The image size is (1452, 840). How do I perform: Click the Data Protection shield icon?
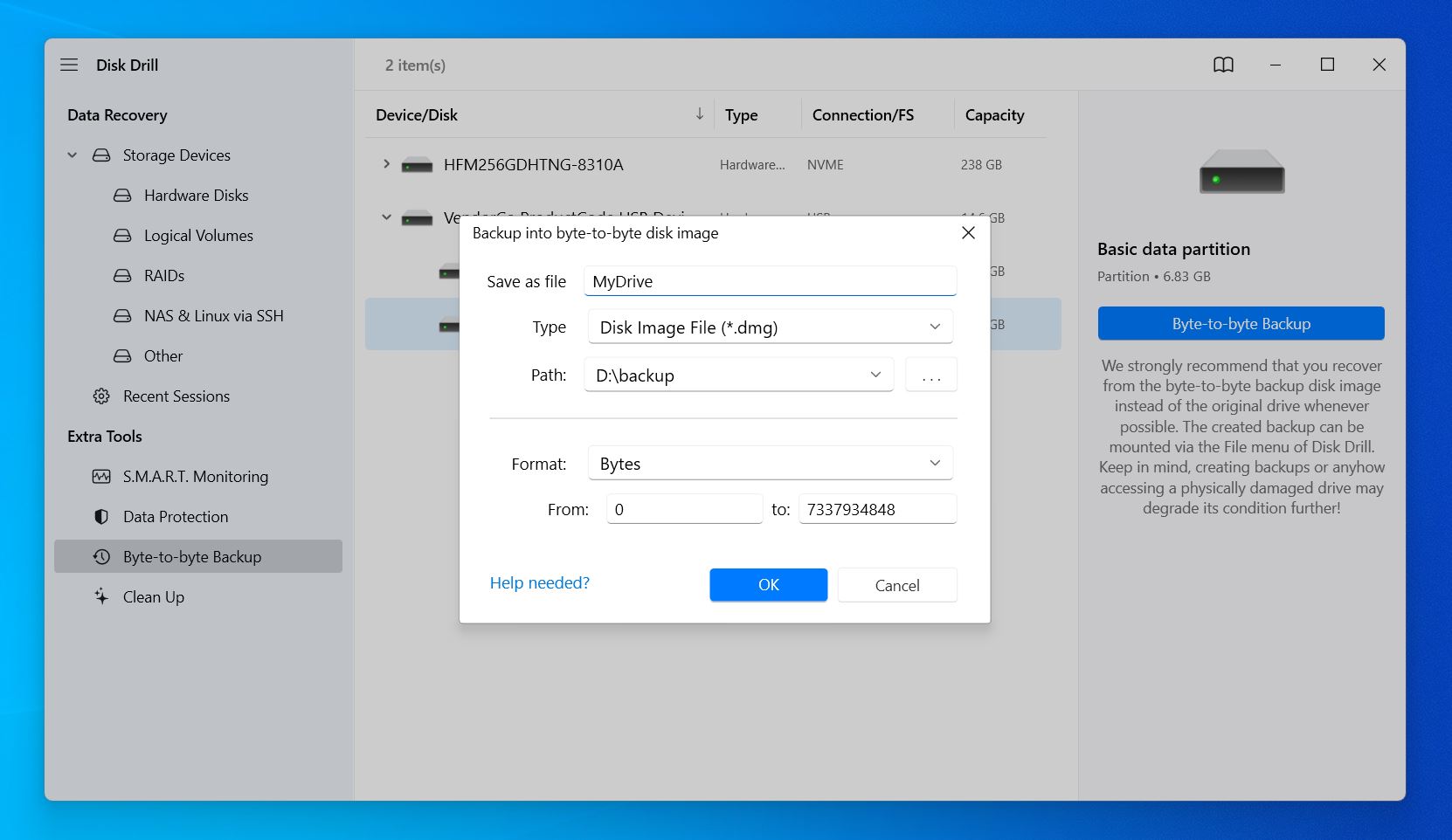101,517
